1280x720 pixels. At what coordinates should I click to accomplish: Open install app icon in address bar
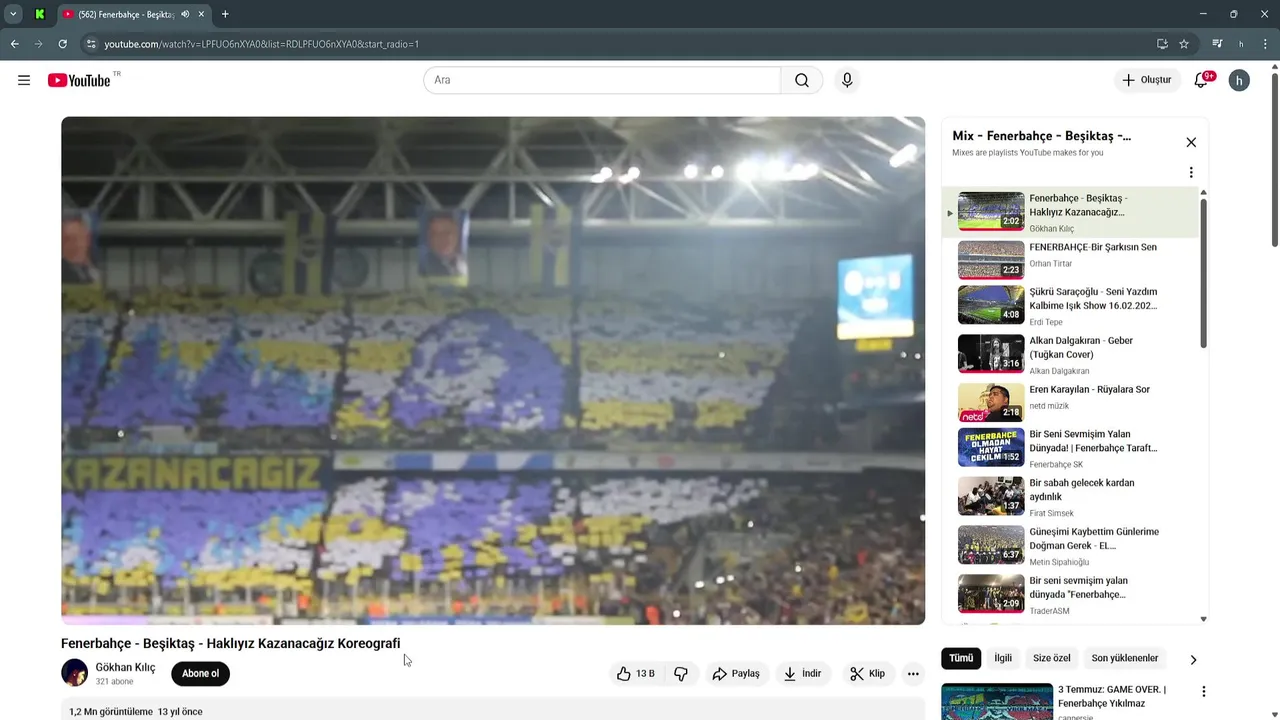1162,44
